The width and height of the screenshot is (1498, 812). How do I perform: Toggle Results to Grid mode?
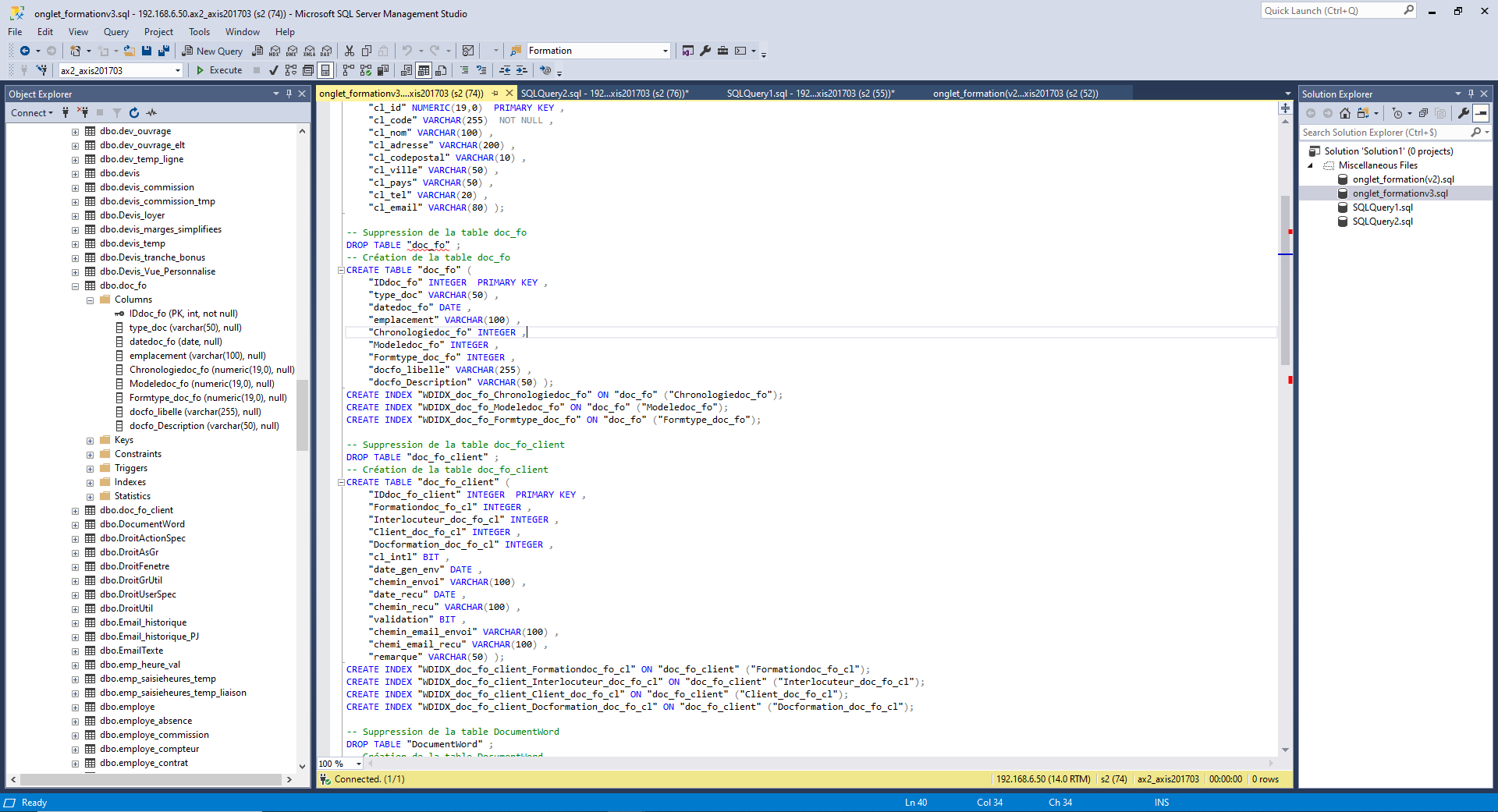424,70
